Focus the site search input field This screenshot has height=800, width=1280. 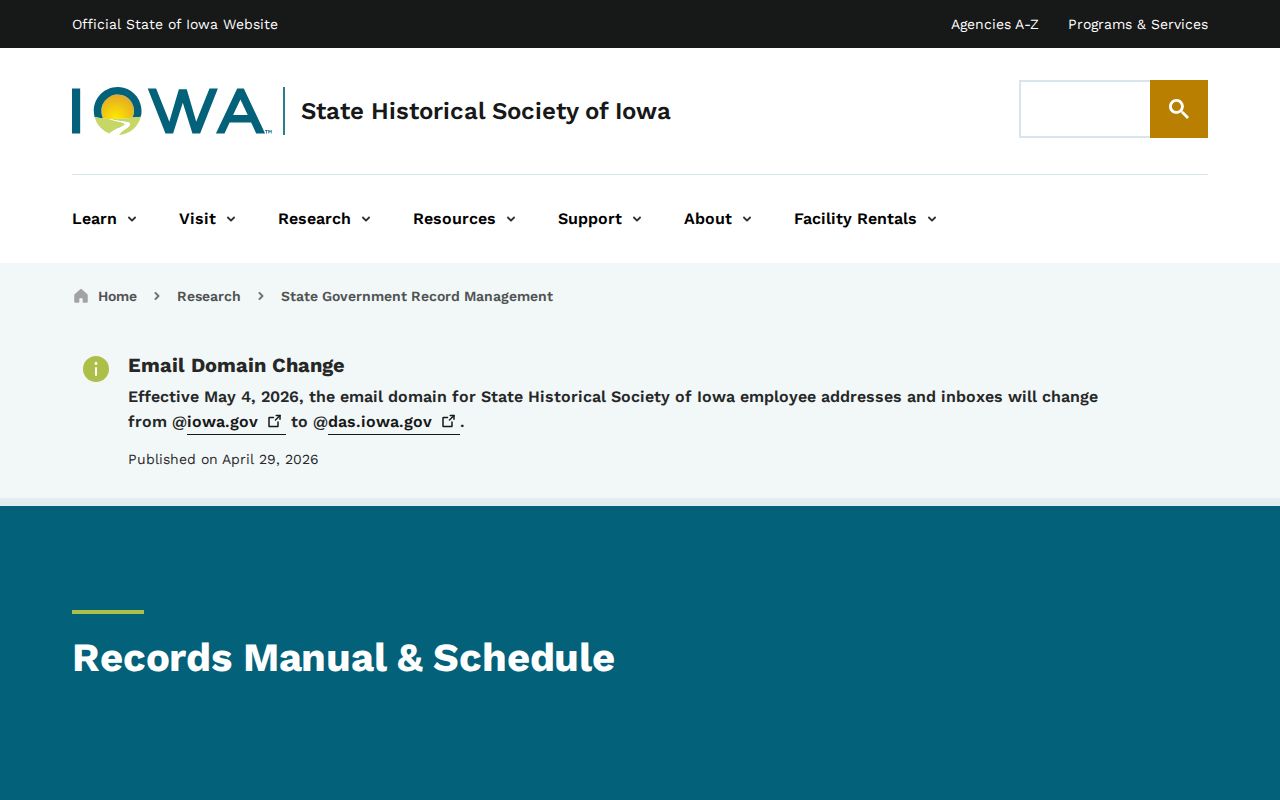pos(1085,109)
